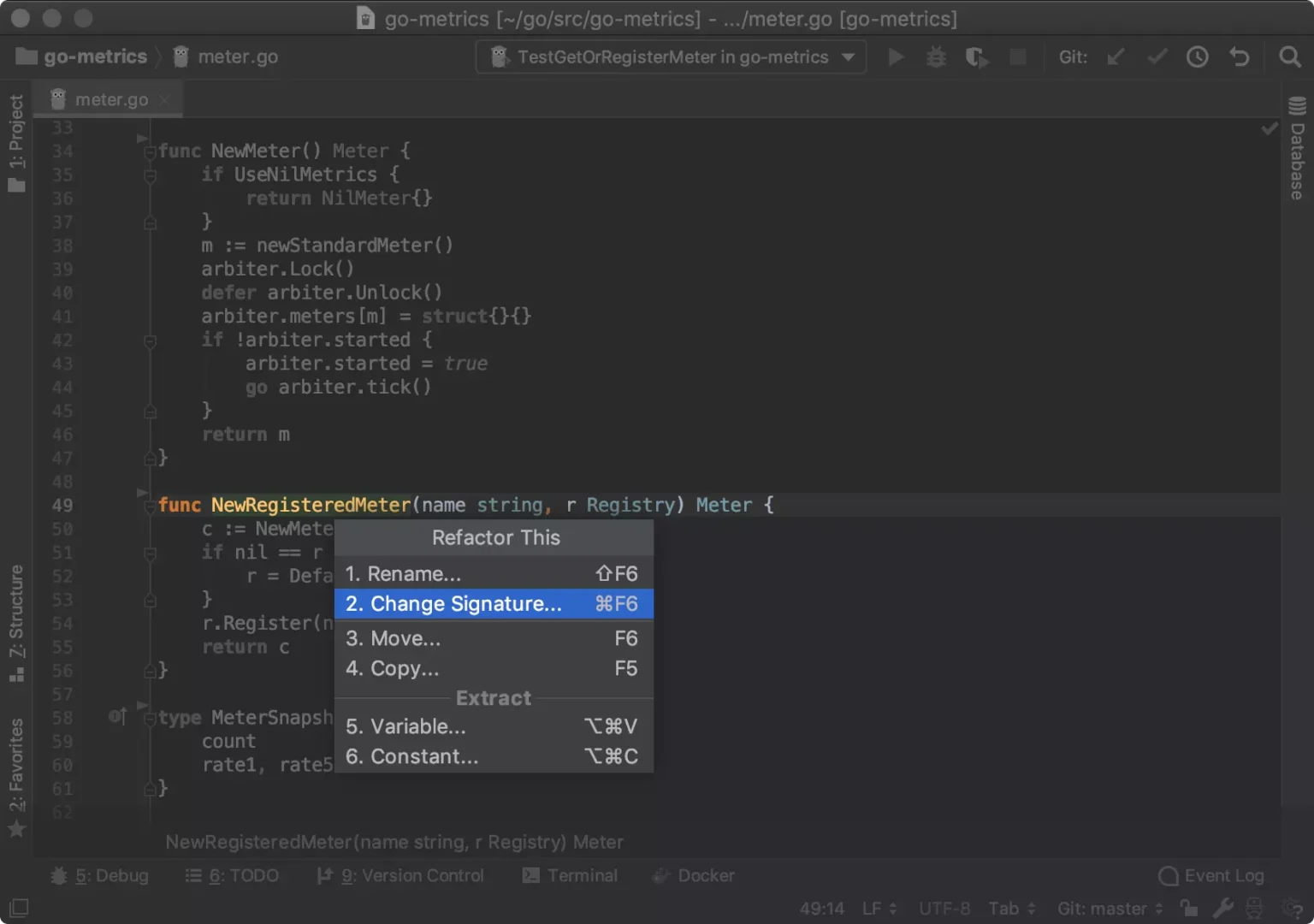Image resolution: width=1314 pixels, height=924 pixels.
Task: Toggle tool window bars in bottom-left corner
Action: (18, 908)
